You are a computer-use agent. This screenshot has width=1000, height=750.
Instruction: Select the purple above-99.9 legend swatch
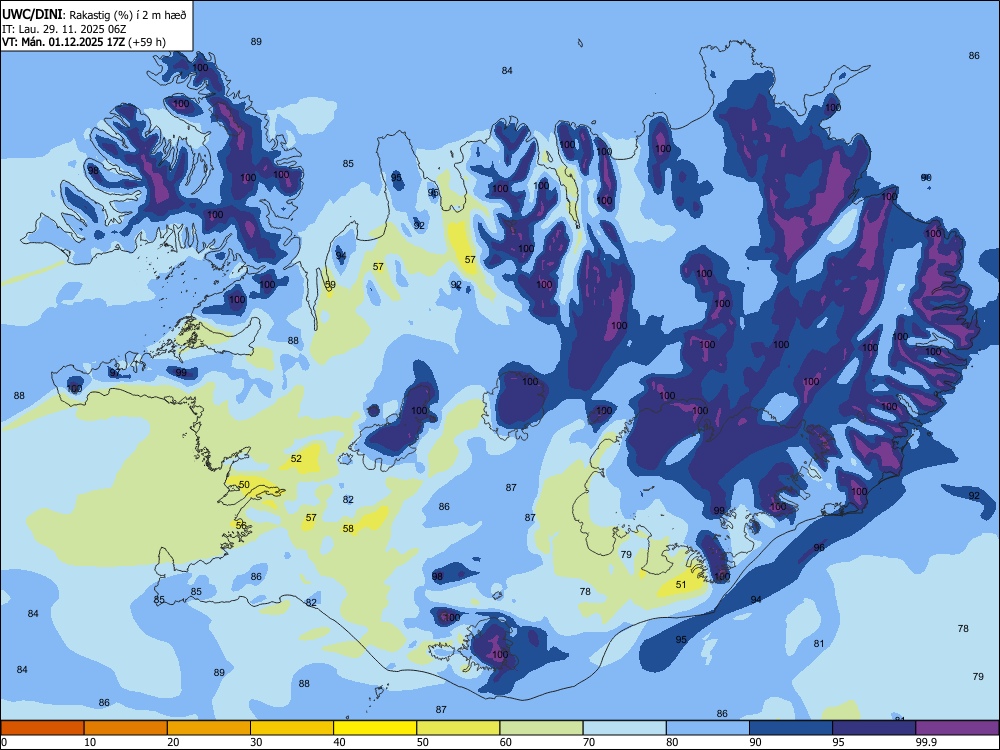point(957,728)
